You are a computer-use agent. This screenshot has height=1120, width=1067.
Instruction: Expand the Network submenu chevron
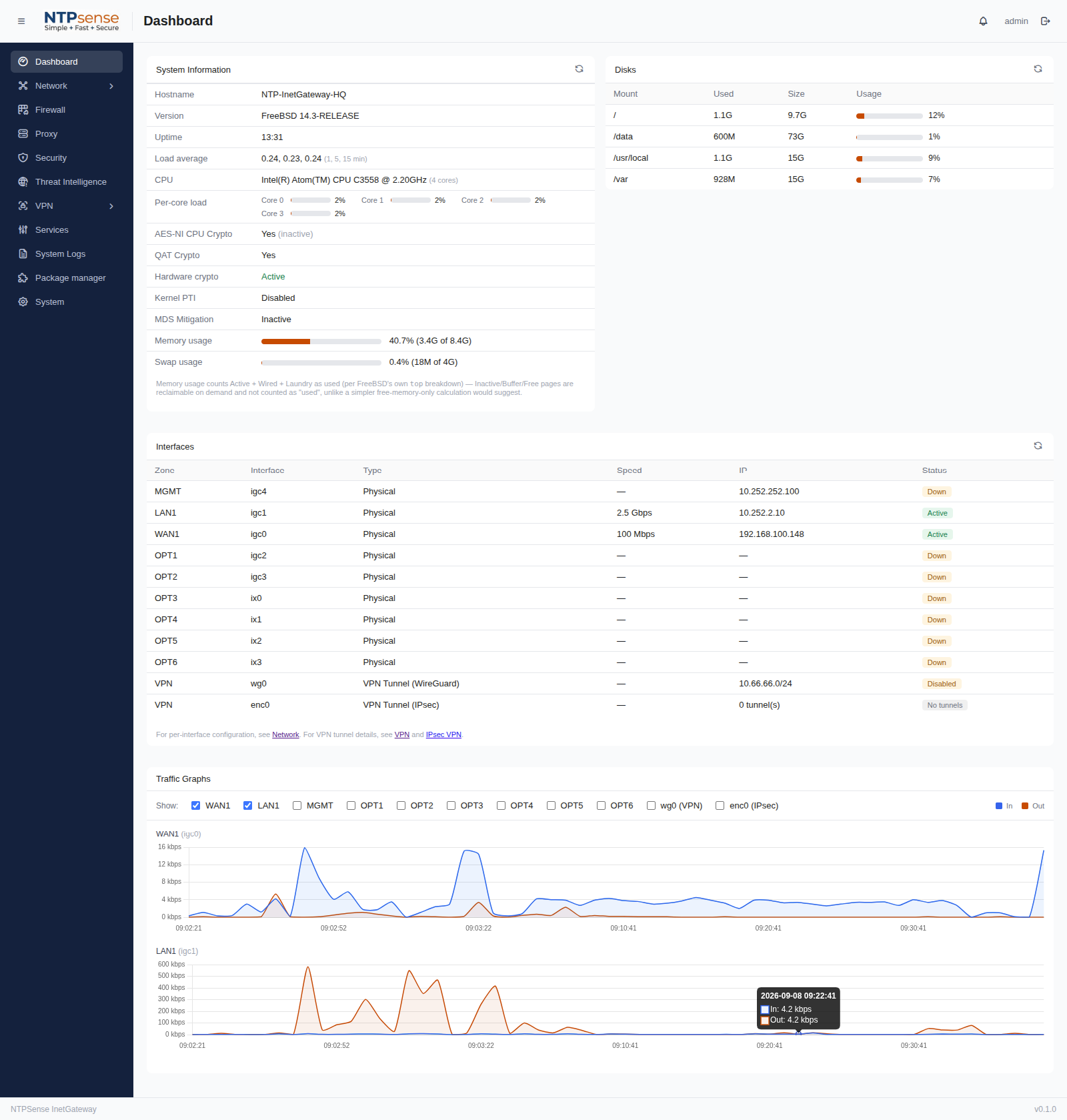[x=111, y=86]
